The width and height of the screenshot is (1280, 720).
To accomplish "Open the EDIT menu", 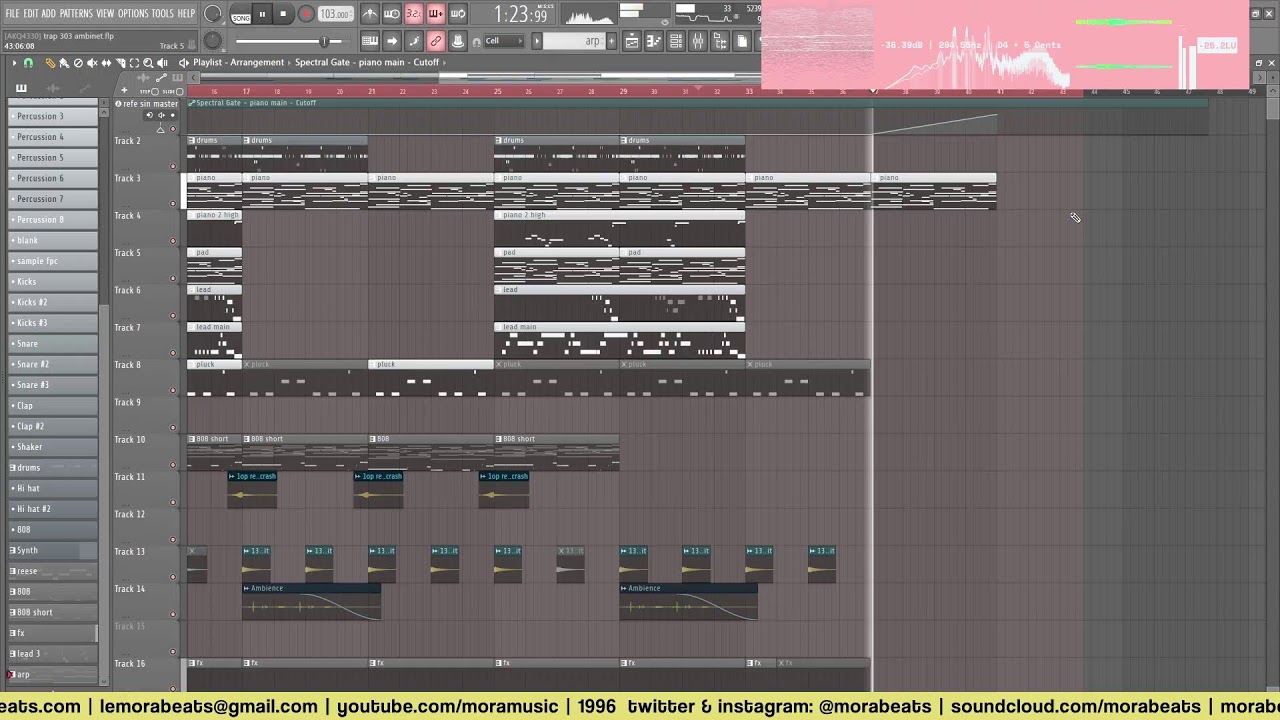I will tap(30, 14).
